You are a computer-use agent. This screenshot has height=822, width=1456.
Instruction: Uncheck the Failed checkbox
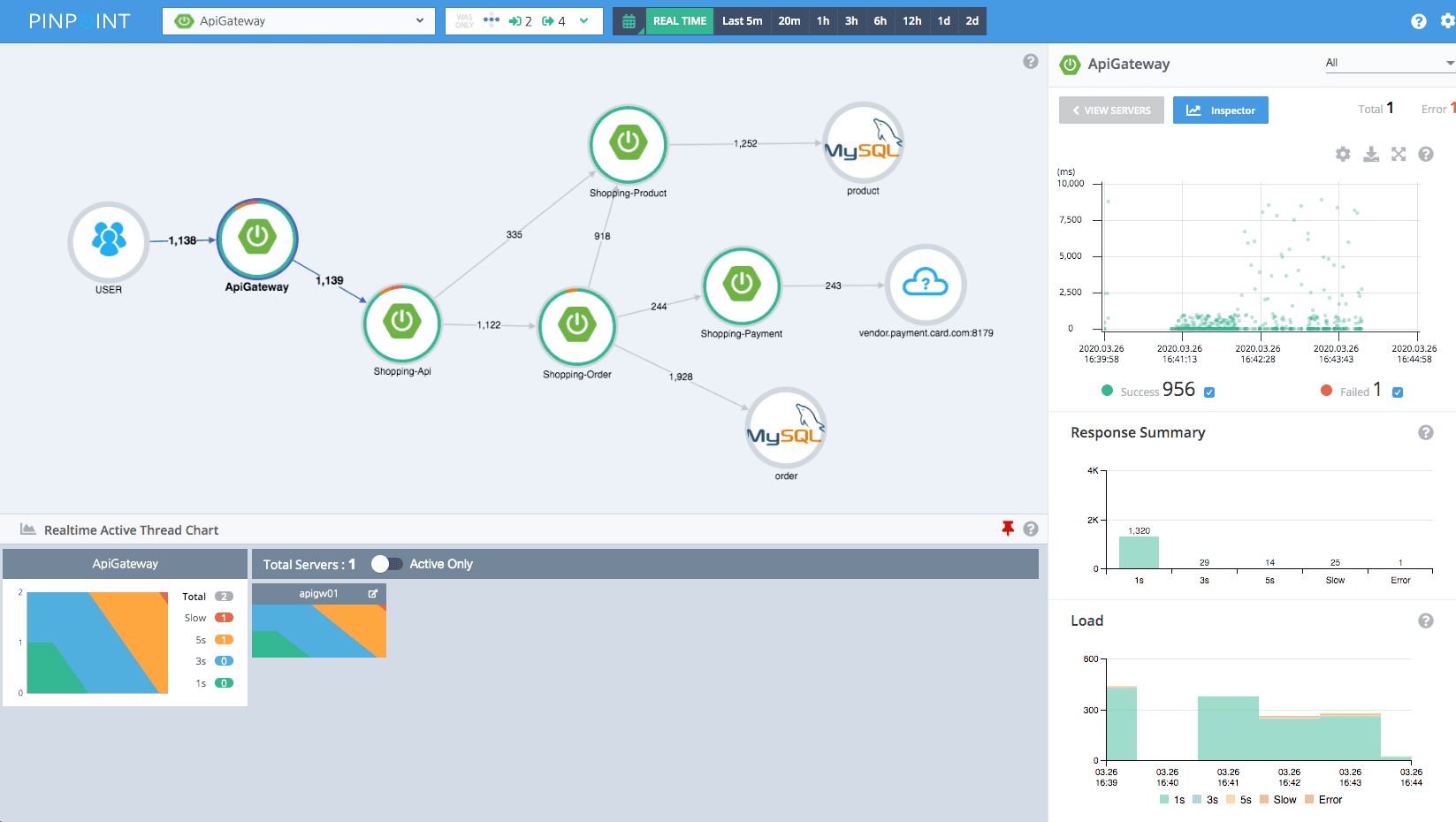(x=1398, y=391)
